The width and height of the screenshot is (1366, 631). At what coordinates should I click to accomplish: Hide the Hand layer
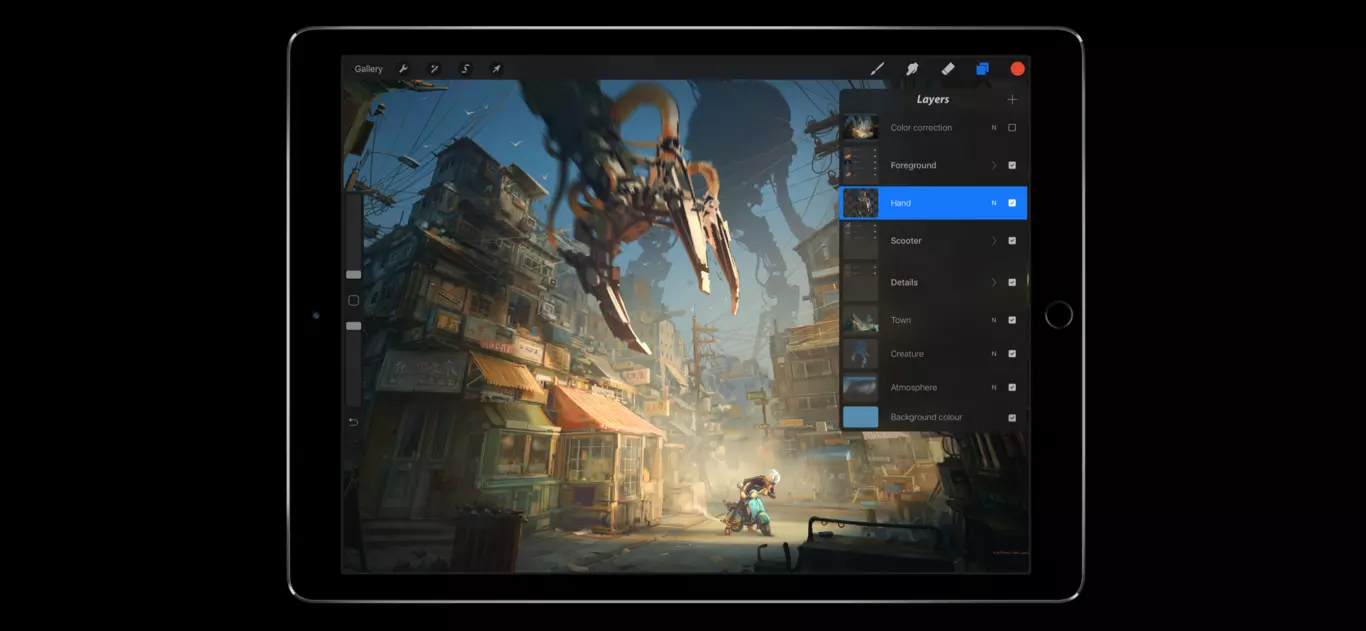1012,203
